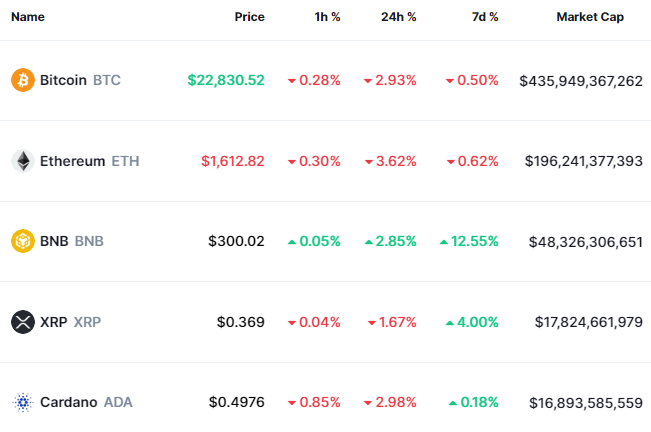The image size is (651, 432).
Task: Click the yellow BNB coin icon
Action: [x=22, y=241]
